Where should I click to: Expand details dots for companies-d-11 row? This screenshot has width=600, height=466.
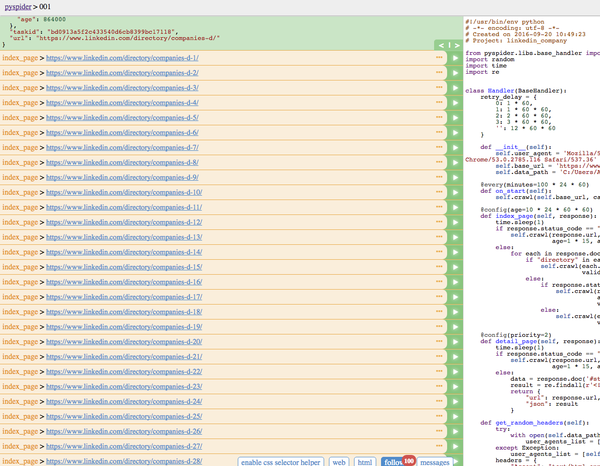(439, 207)
